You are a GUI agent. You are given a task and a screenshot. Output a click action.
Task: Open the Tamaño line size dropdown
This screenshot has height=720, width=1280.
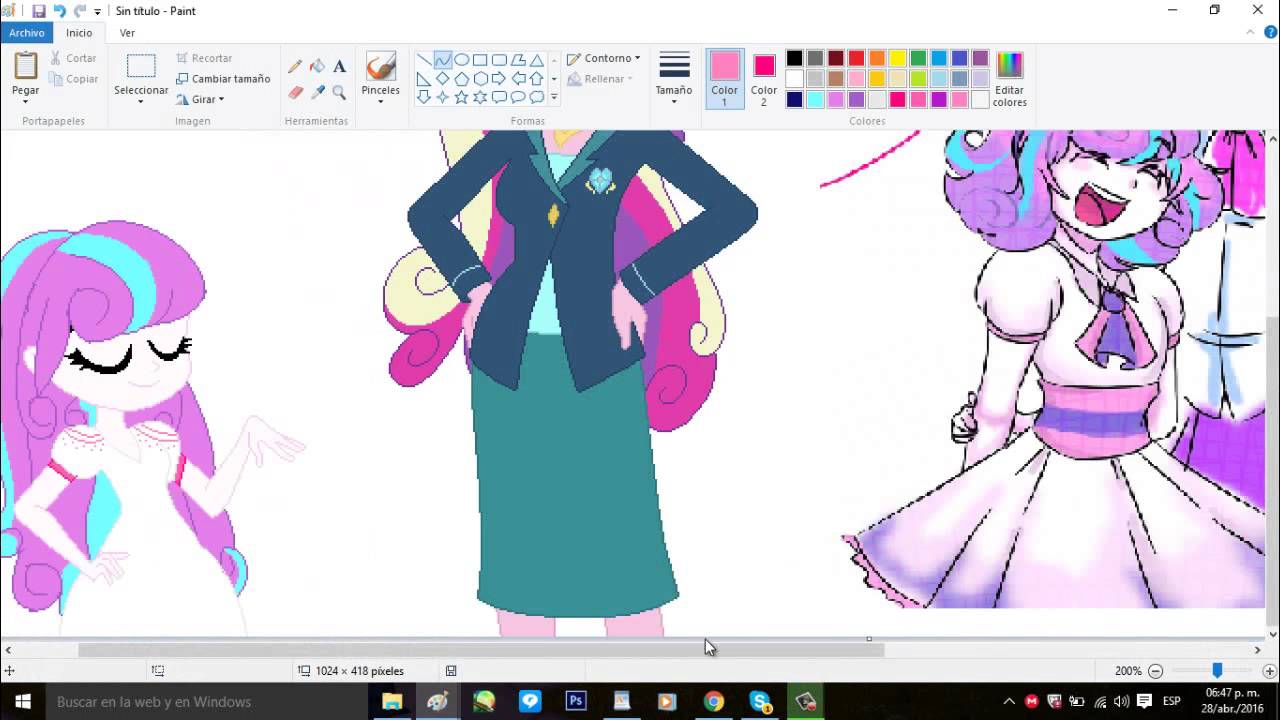pos(674,79)
